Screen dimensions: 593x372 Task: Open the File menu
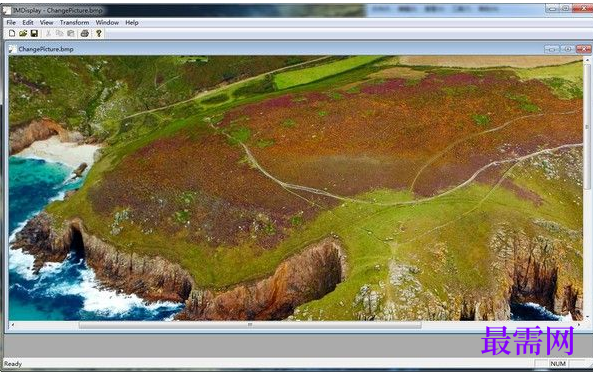pos(11,23)
